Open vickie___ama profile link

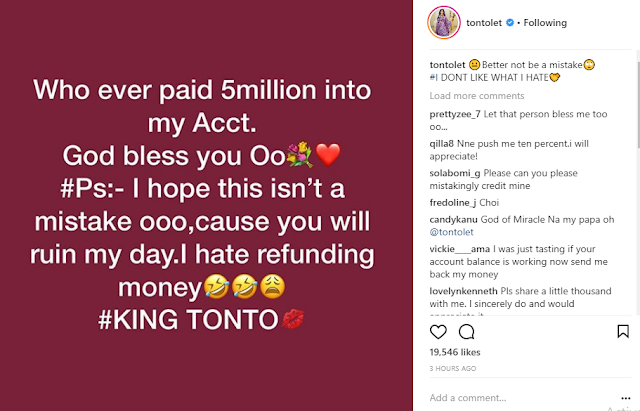[460, 249]
